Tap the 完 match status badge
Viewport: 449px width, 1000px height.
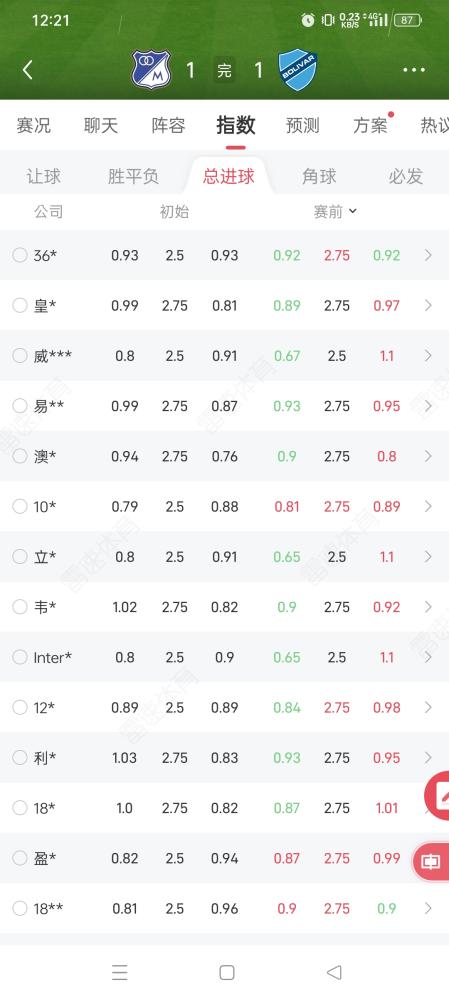[x=224, y=70]
